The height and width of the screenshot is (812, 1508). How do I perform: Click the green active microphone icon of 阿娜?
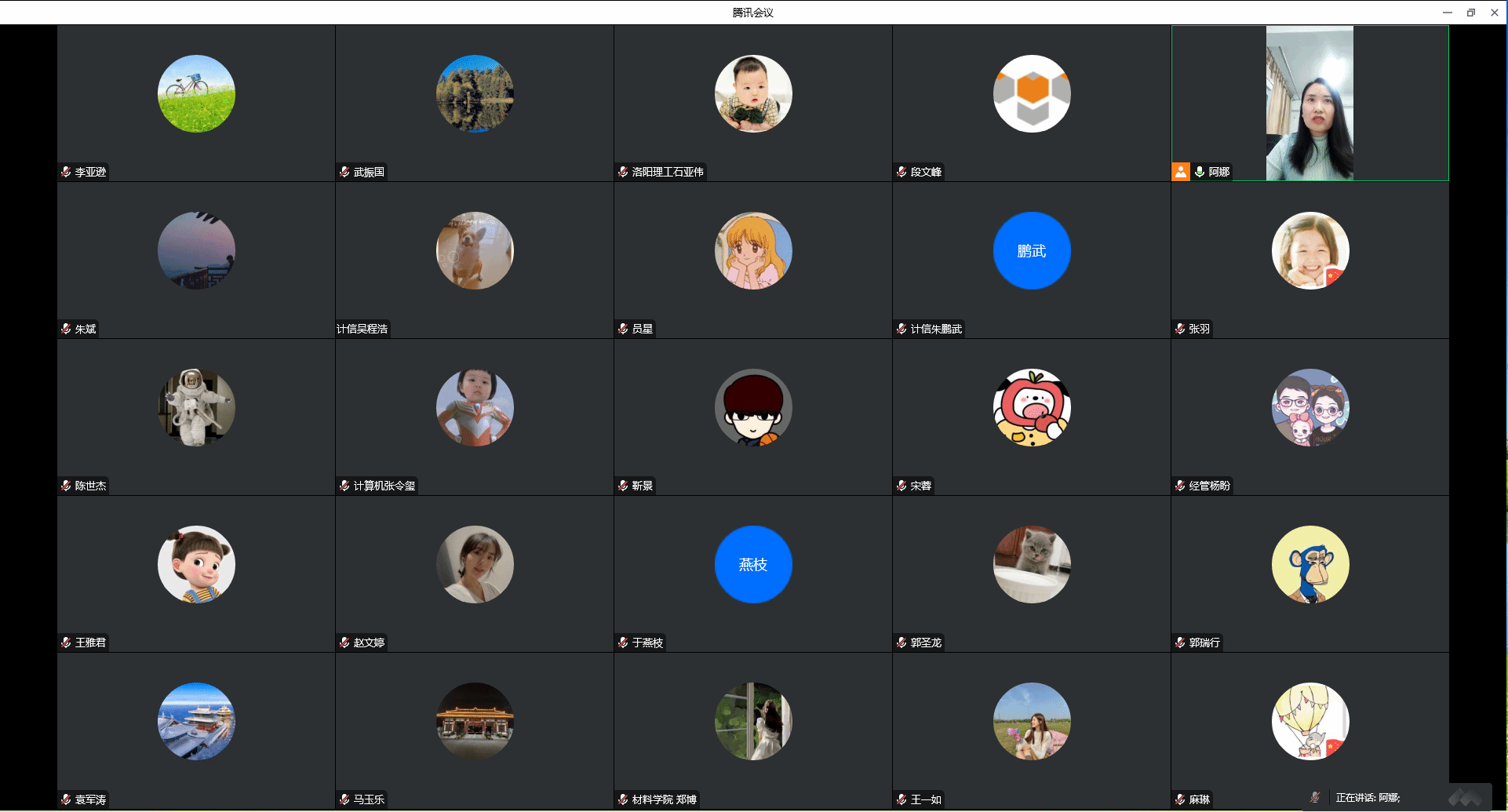1199,172
